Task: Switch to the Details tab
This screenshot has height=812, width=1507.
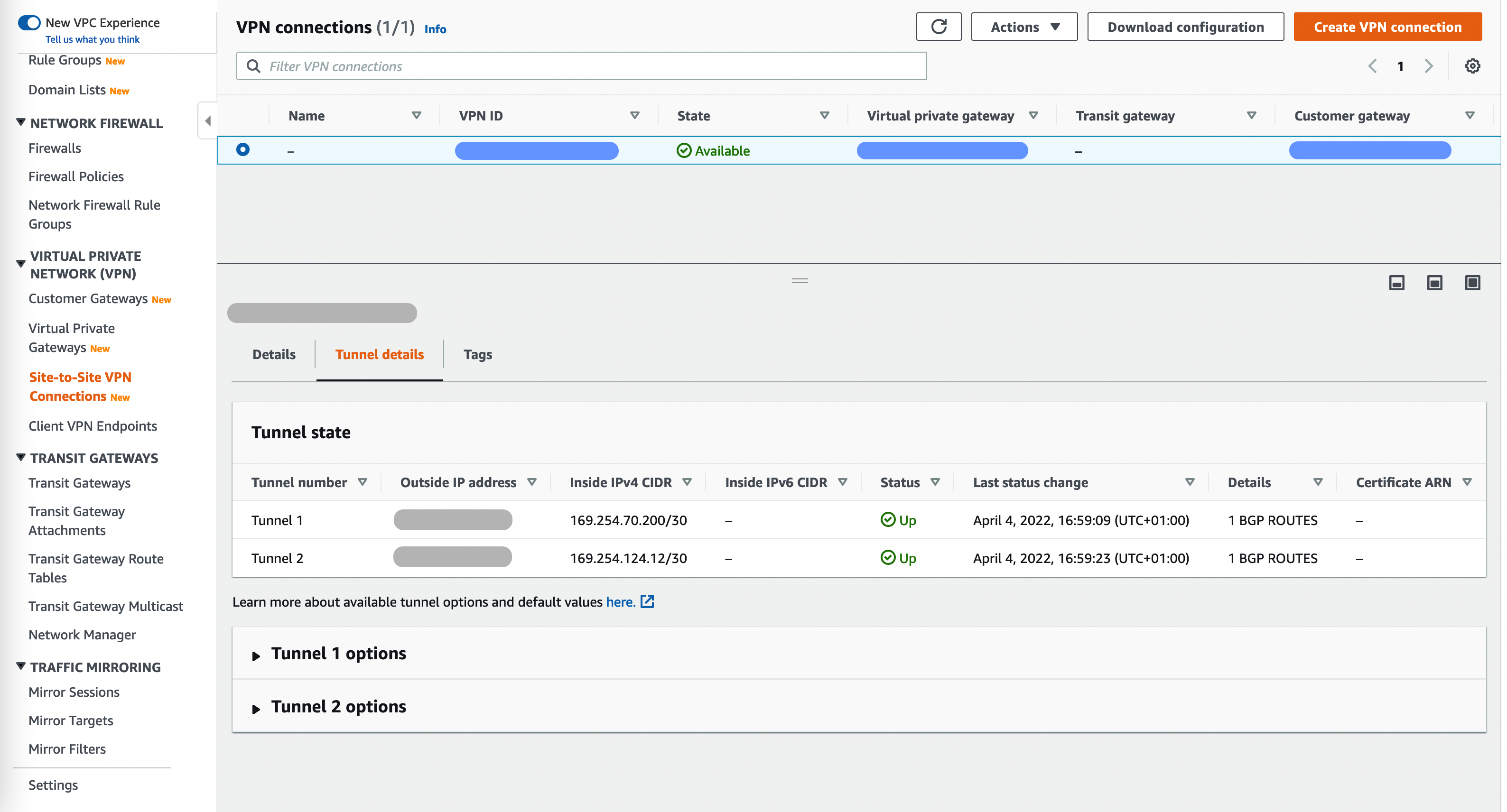Action: [x=274, y=354]
